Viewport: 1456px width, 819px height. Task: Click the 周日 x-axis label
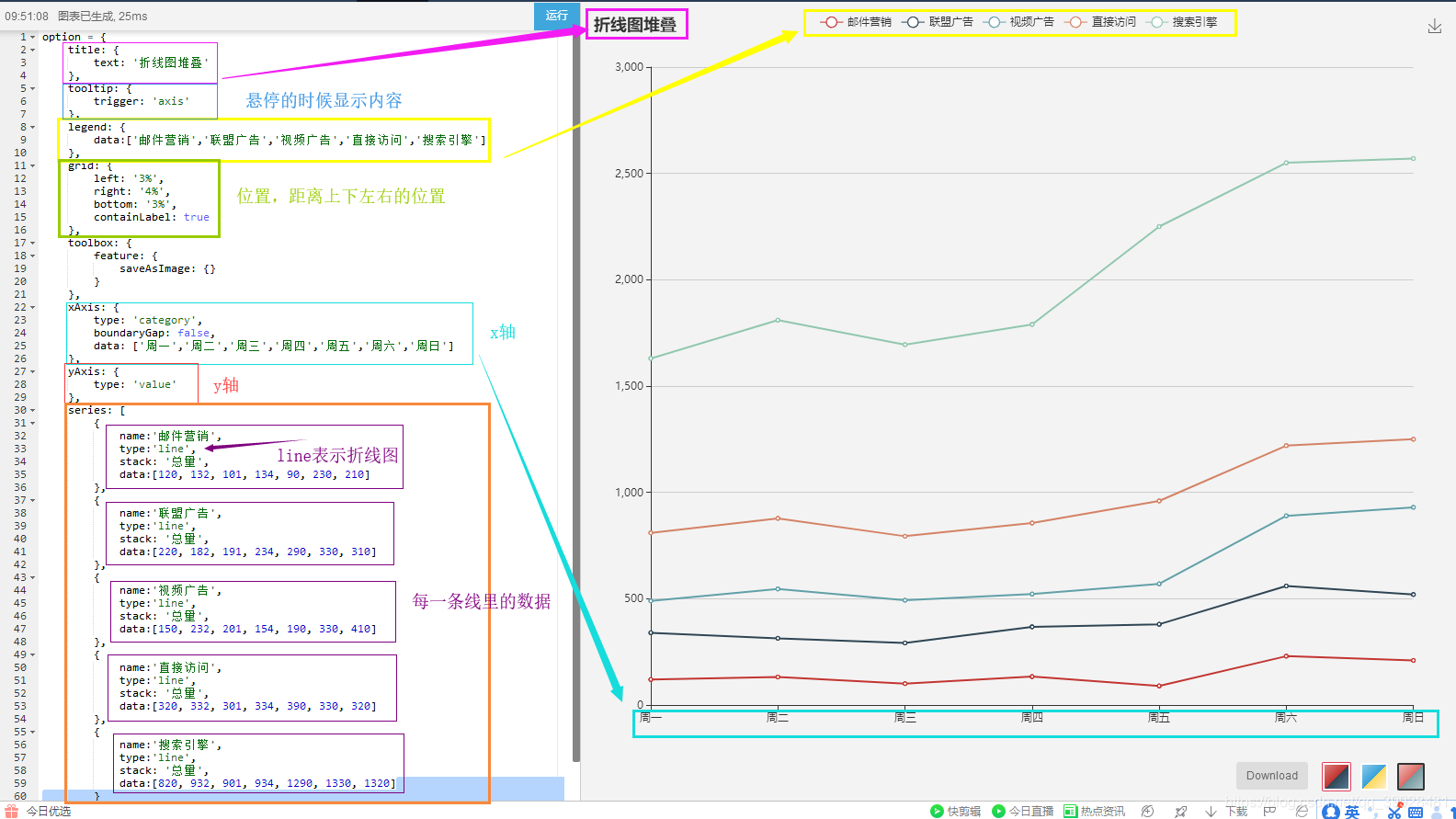click(1413, 718)
